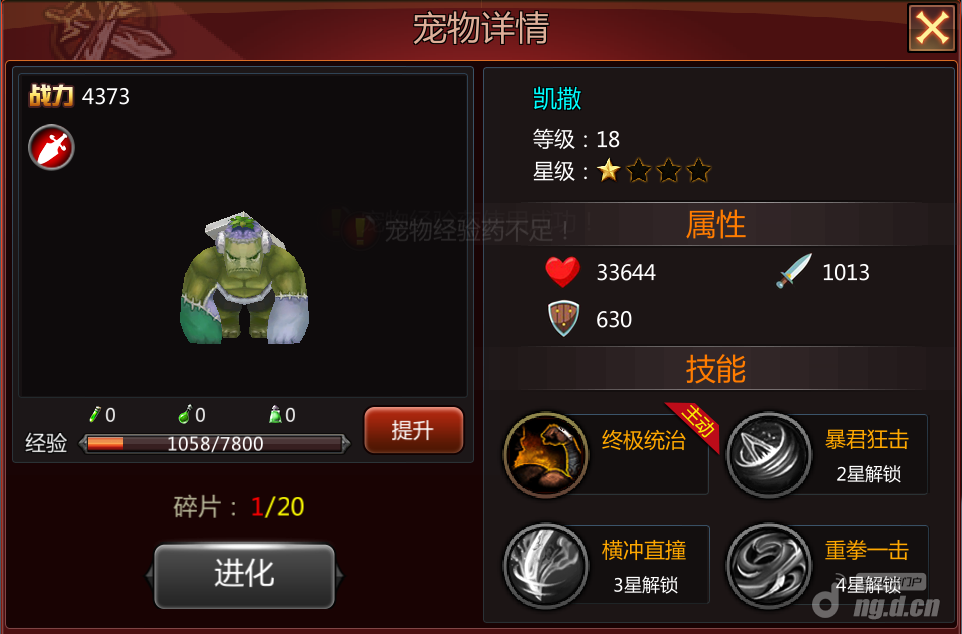Click the 碎片 fragment count 1/20

[x=277, y=507]
